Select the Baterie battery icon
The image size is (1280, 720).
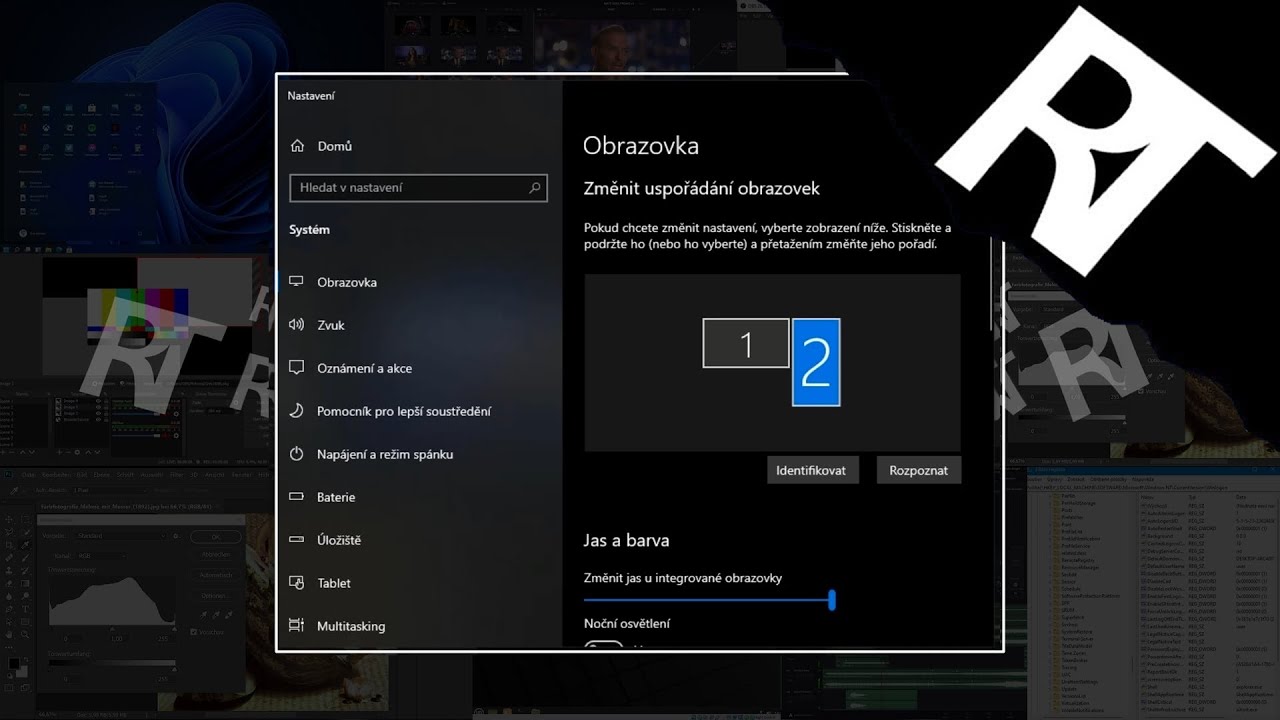coord(296,497)
